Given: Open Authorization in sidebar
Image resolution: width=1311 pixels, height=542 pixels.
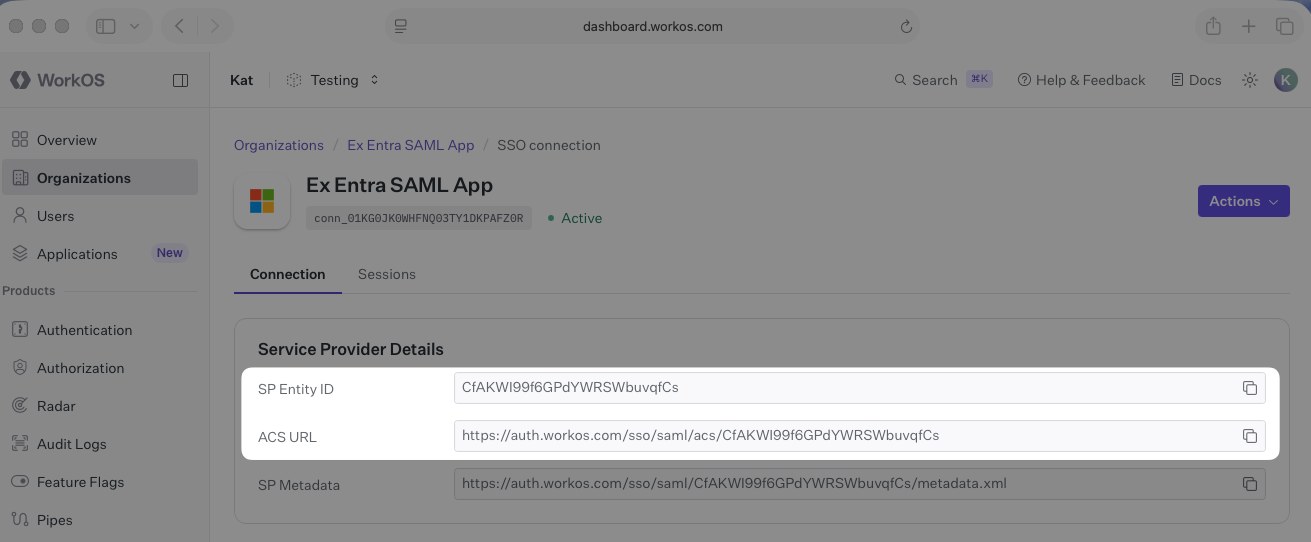Looking at the screenshot, I should click(99, 368).
